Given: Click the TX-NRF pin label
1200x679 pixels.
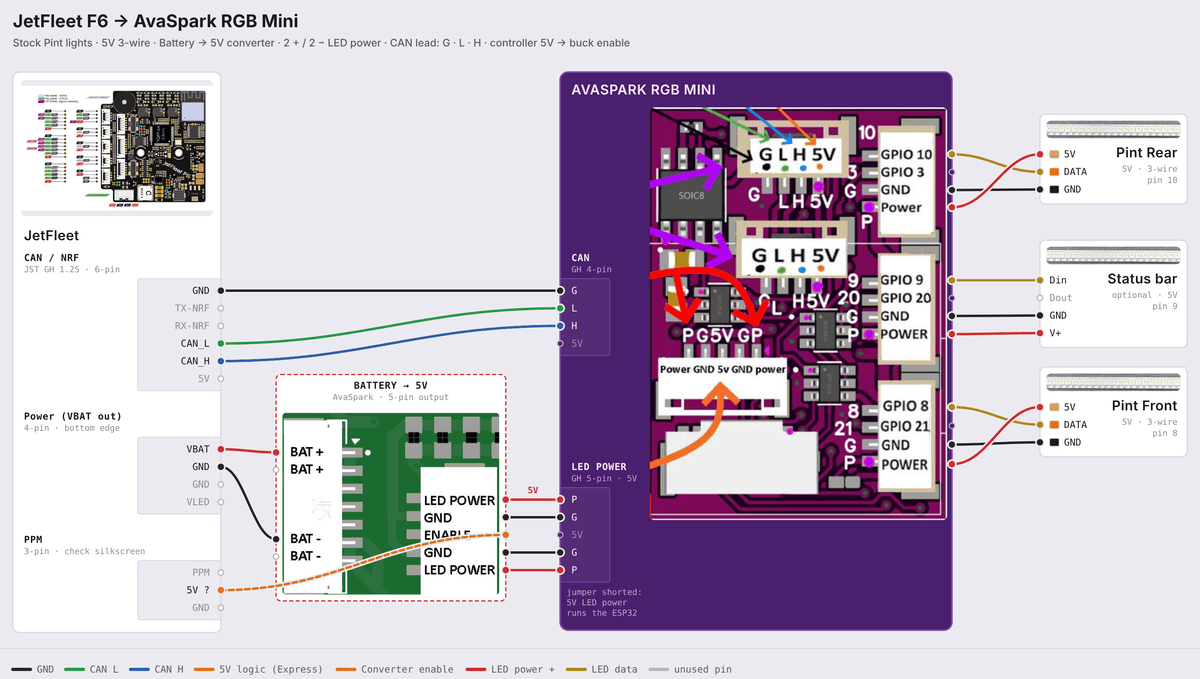Looking at the screenshot, I should pyautogui.click(x=192, y=308).
